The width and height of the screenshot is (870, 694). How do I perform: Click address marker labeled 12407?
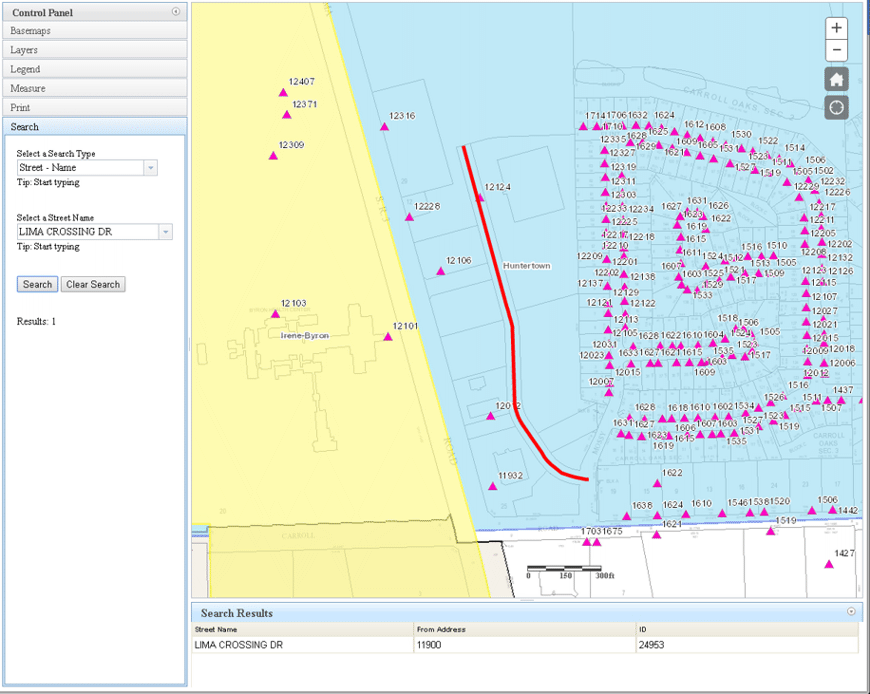283,92
